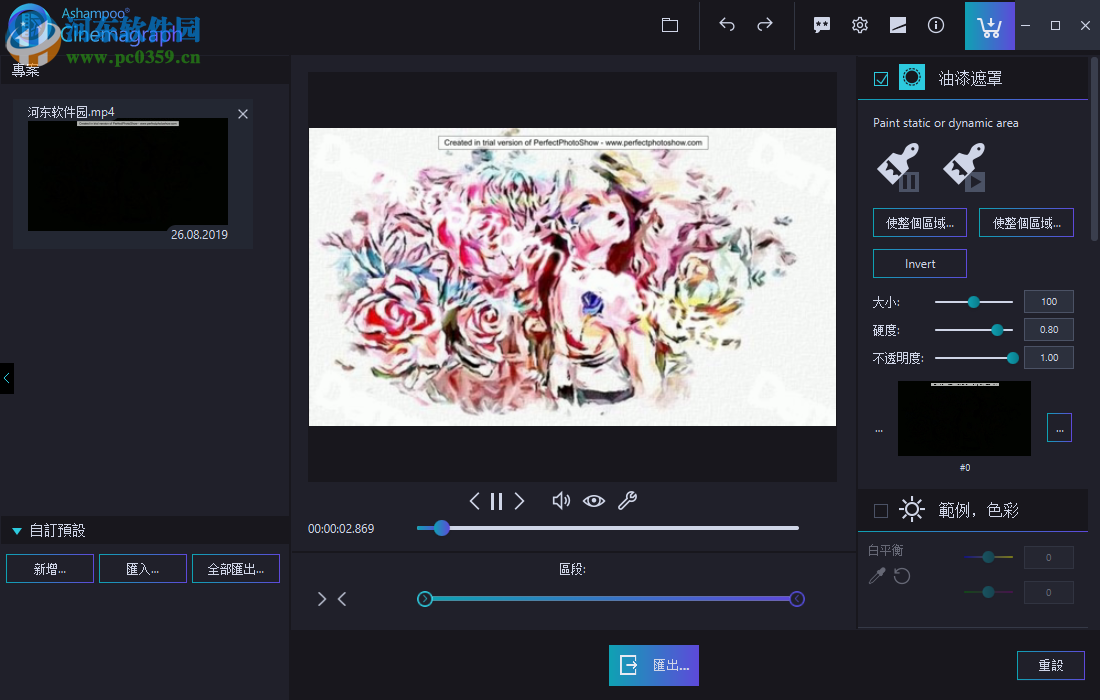The height and width of the screenshot is (700, 1100).
Task: Click the 專案 panel label
Action: coord(25,71)
